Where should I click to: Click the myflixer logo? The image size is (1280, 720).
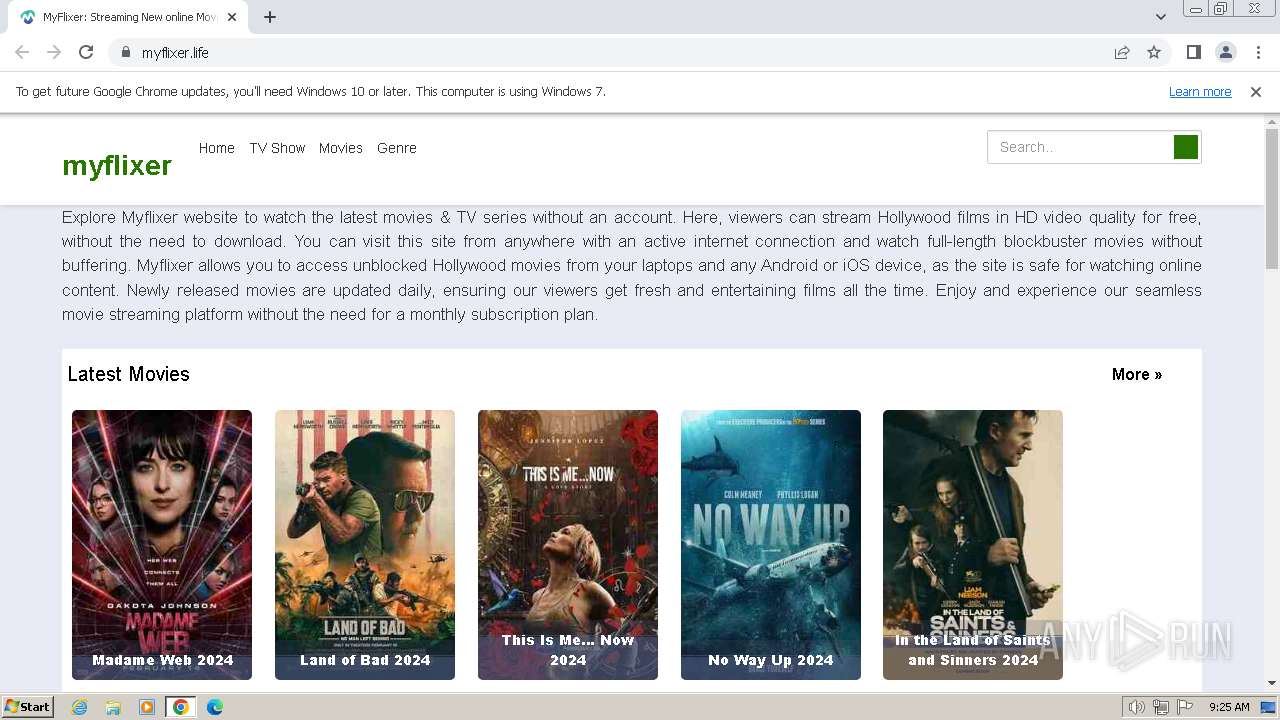[x=117, y=165]
